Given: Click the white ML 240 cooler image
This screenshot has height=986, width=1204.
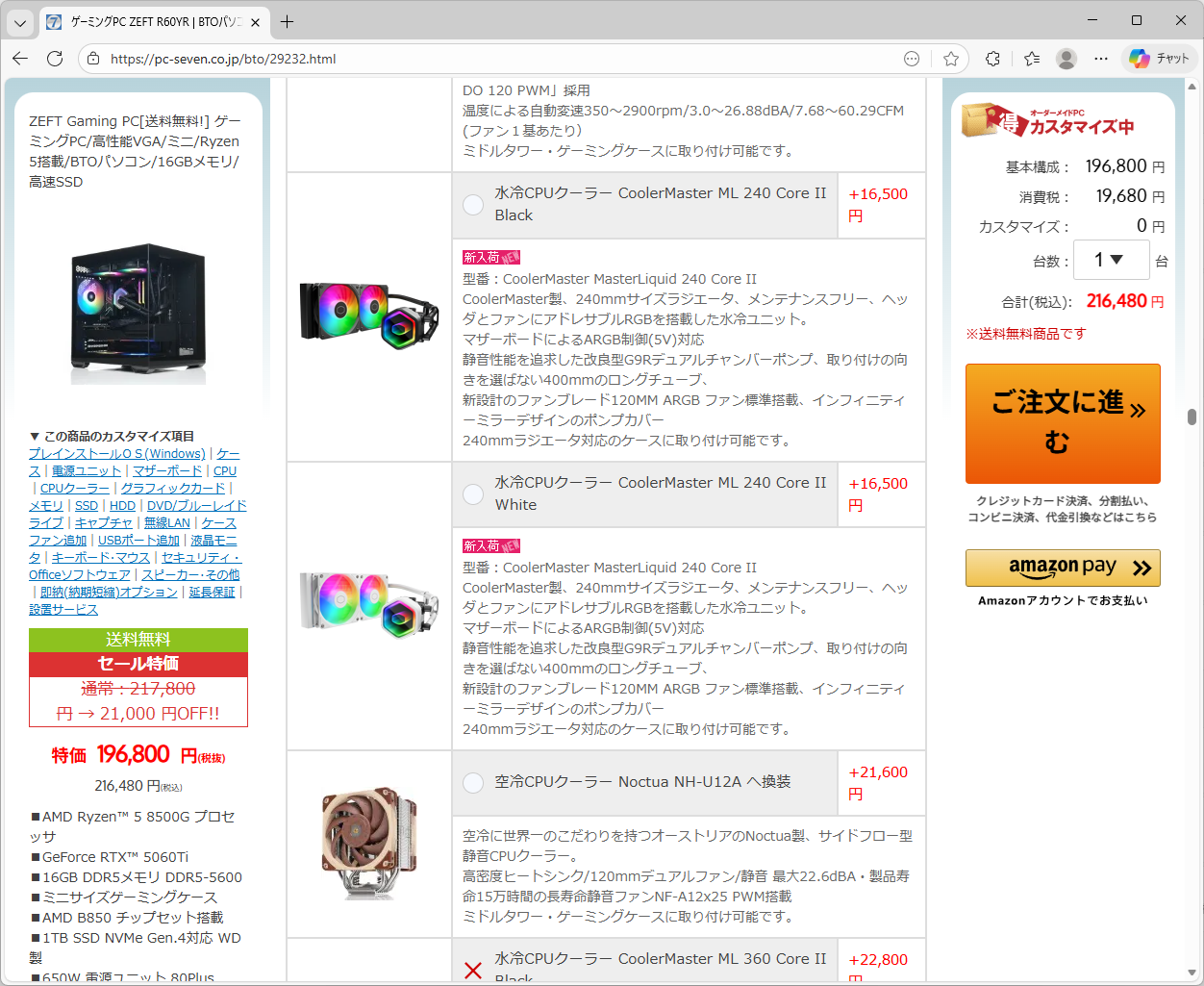Looking at the screenshot, I should click(369, 604).
